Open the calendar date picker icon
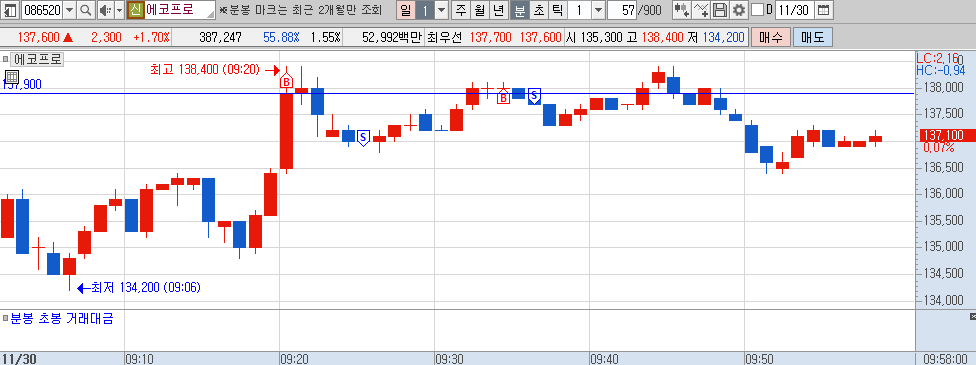Viewport: 976px width, 365px height. tap(823, 10)
